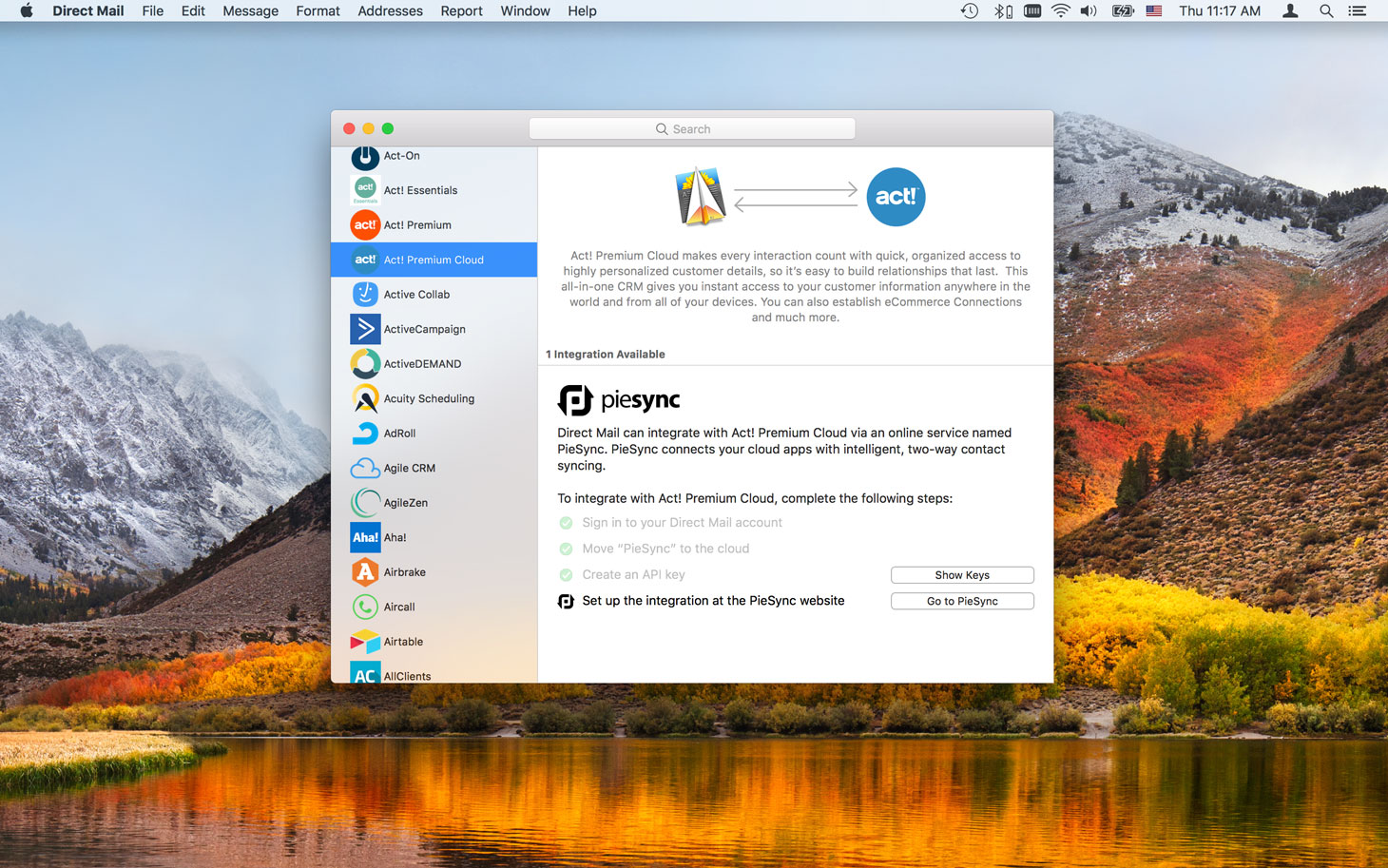Select the Airtable icon

pyautogui.click(x=365, y=642)
